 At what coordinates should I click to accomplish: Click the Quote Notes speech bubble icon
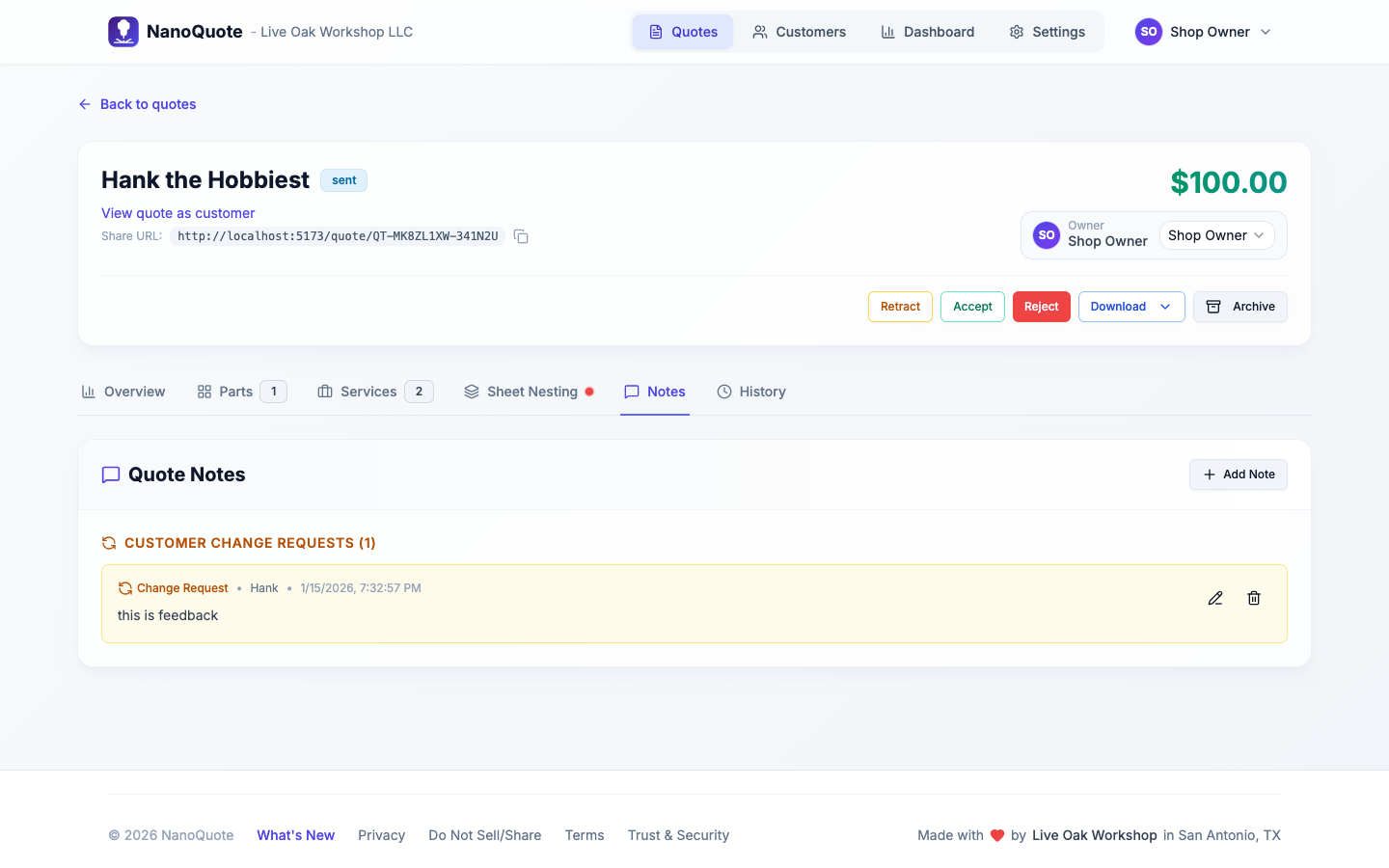(111, 475)
